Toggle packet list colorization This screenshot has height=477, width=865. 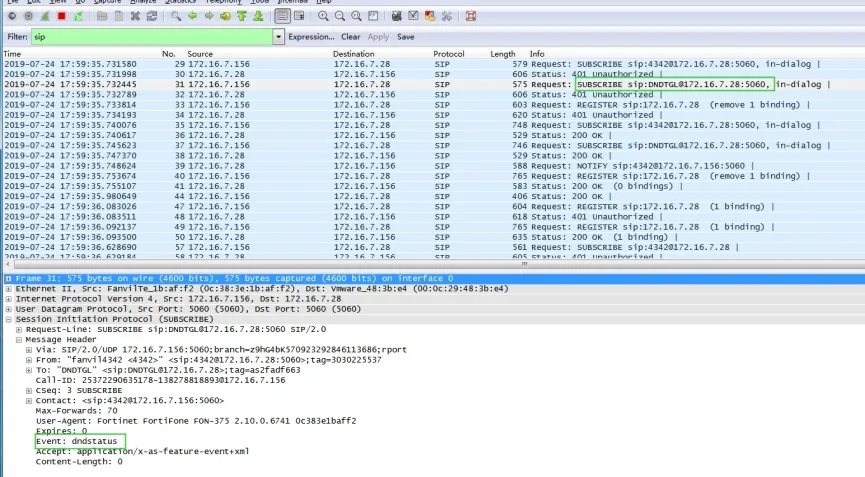(283, 16)
